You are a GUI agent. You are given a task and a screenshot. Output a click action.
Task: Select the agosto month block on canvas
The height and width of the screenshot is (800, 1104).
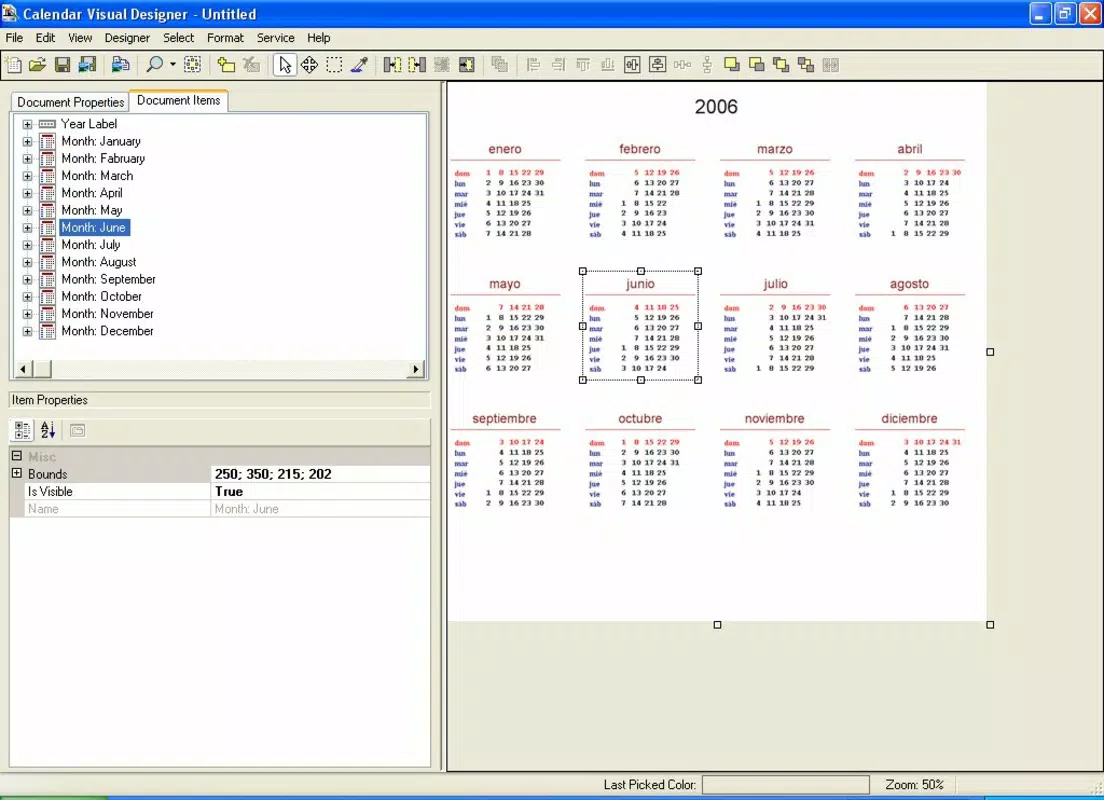(909, 325)
